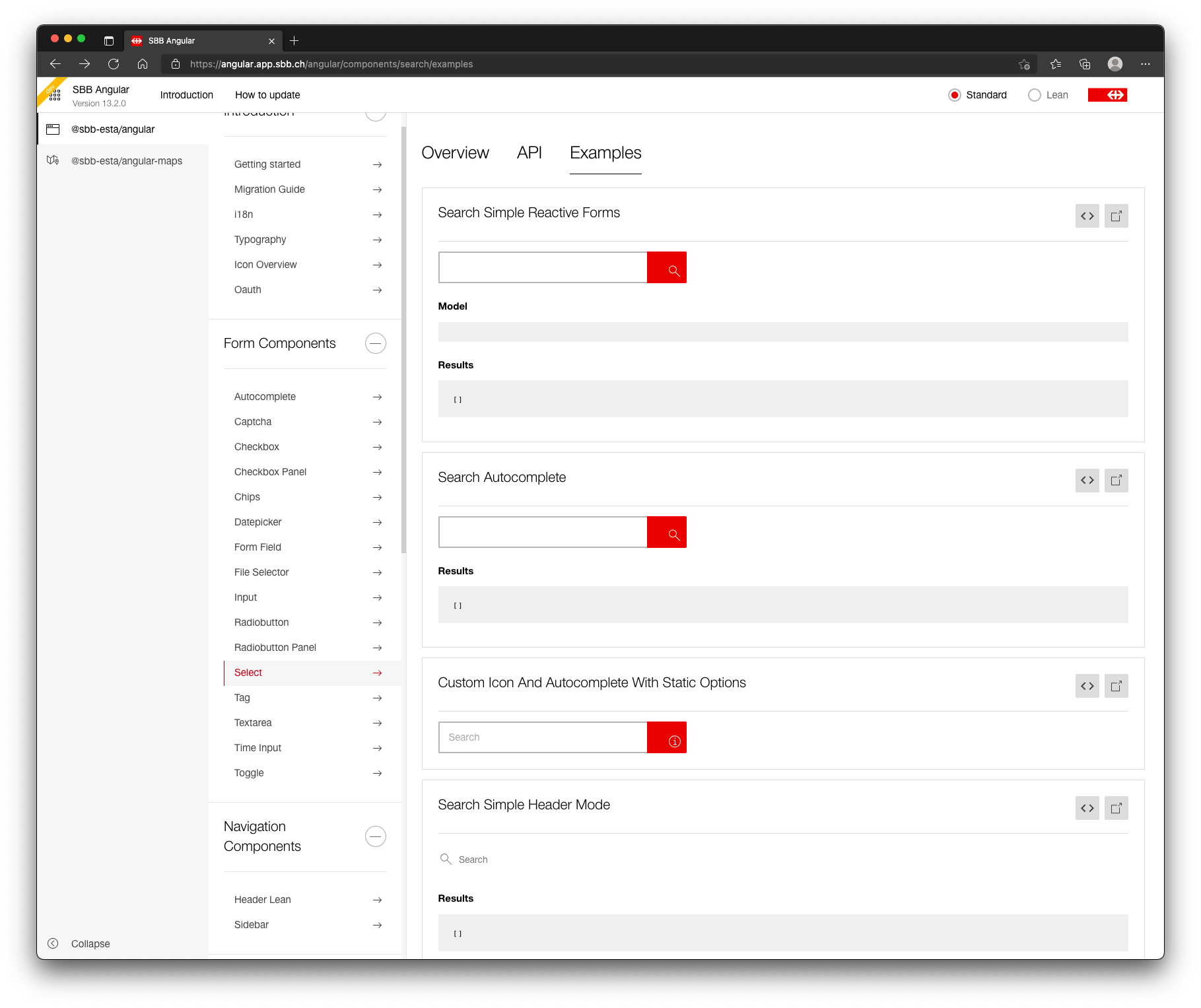Open the How to update page
The width and height of the screenshot is (1201, 1008).
coord(267,94)
